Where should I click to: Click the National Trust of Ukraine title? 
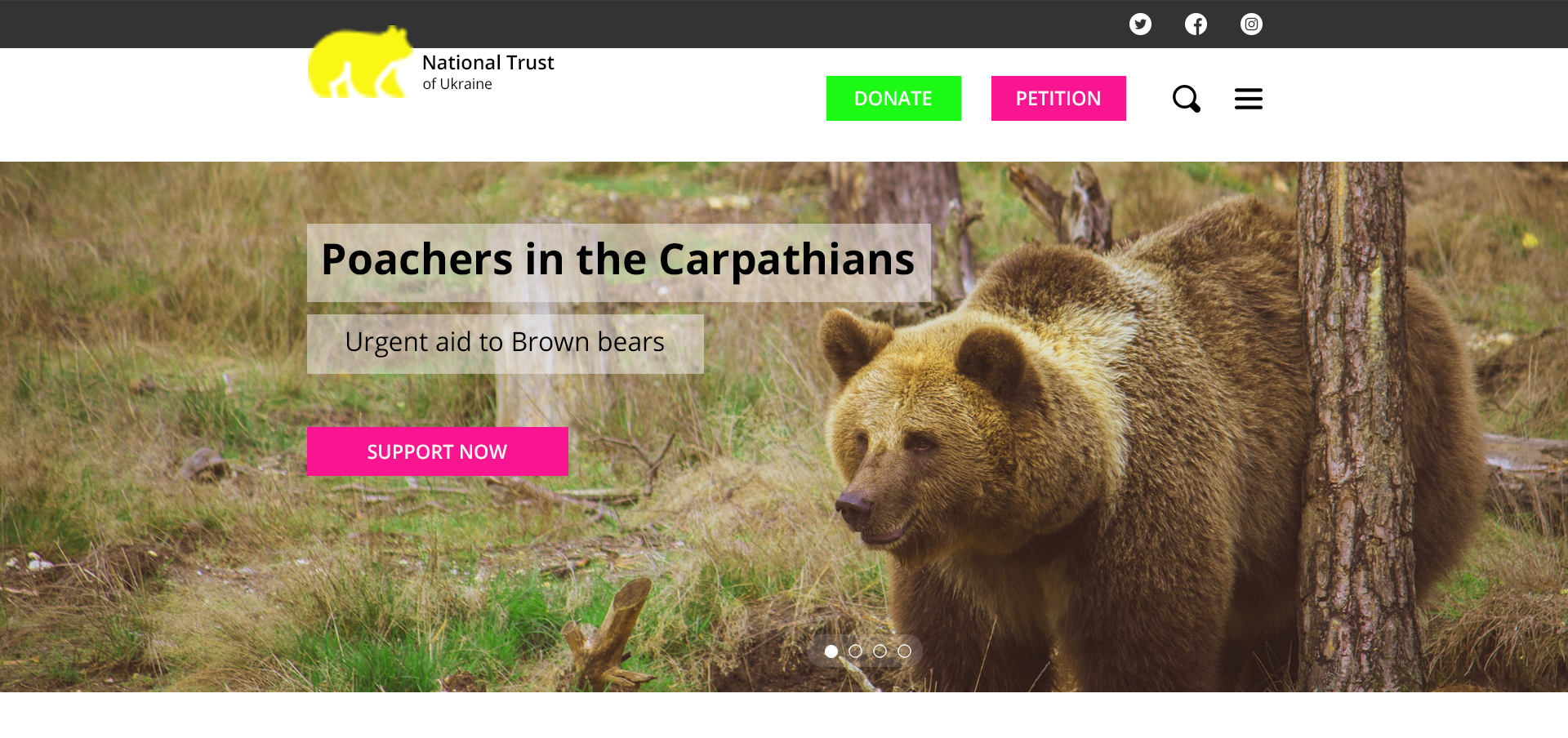pos(488,72)
